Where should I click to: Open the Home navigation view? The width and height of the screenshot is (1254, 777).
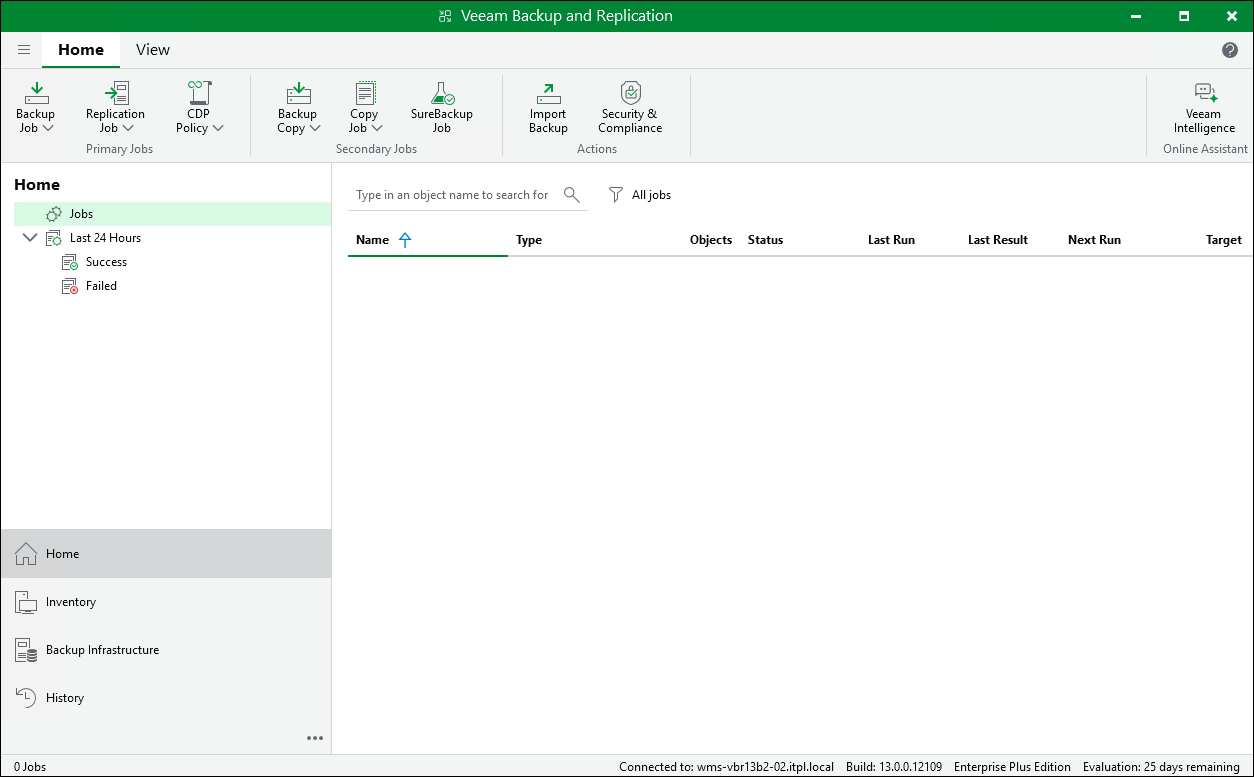pyautogui.click(x=166, y=554)
